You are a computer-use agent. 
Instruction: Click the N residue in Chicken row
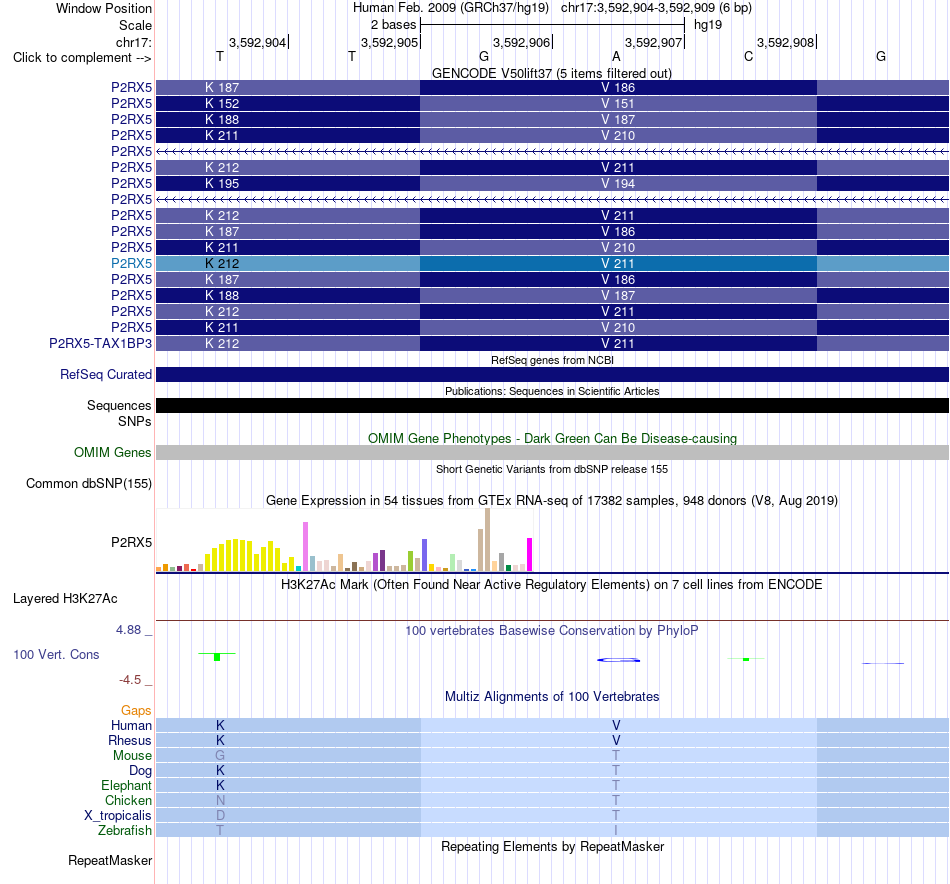point(220,800)
